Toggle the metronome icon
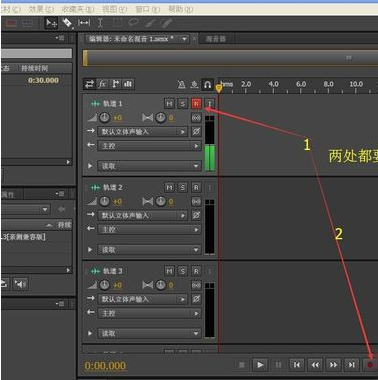 pyautogui.click(x=182, y=85)
